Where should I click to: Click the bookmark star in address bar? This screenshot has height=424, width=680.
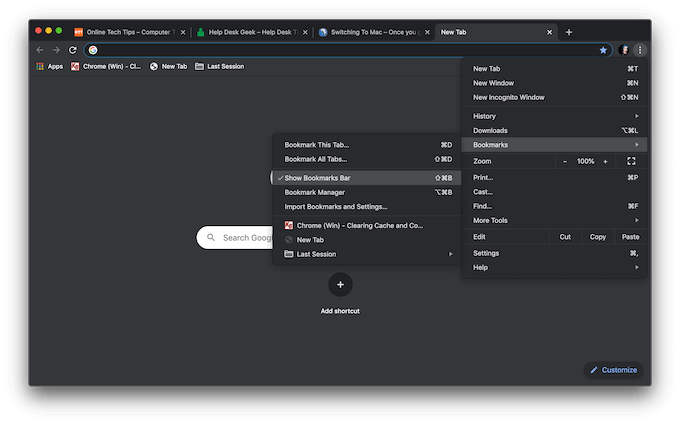coord(603,49)
